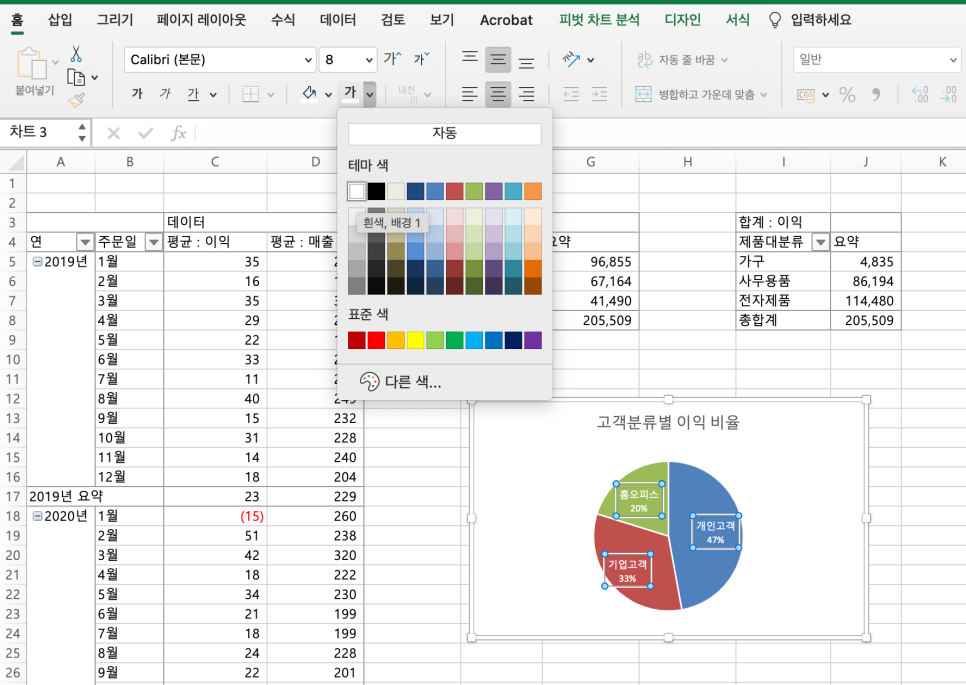
Task: Open the 수식 ribbon tab
Action: (x=283, y=20)
